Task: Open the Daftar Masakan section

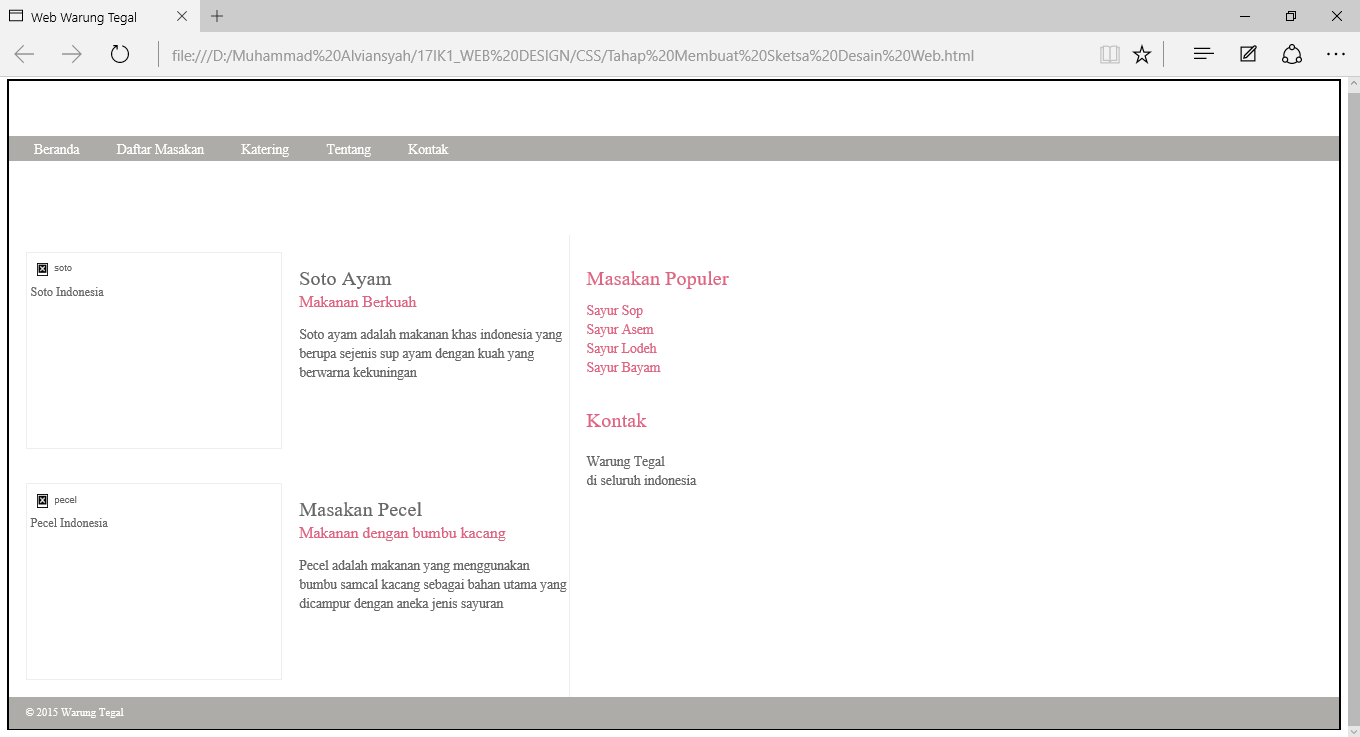Action: click(160, 148)
